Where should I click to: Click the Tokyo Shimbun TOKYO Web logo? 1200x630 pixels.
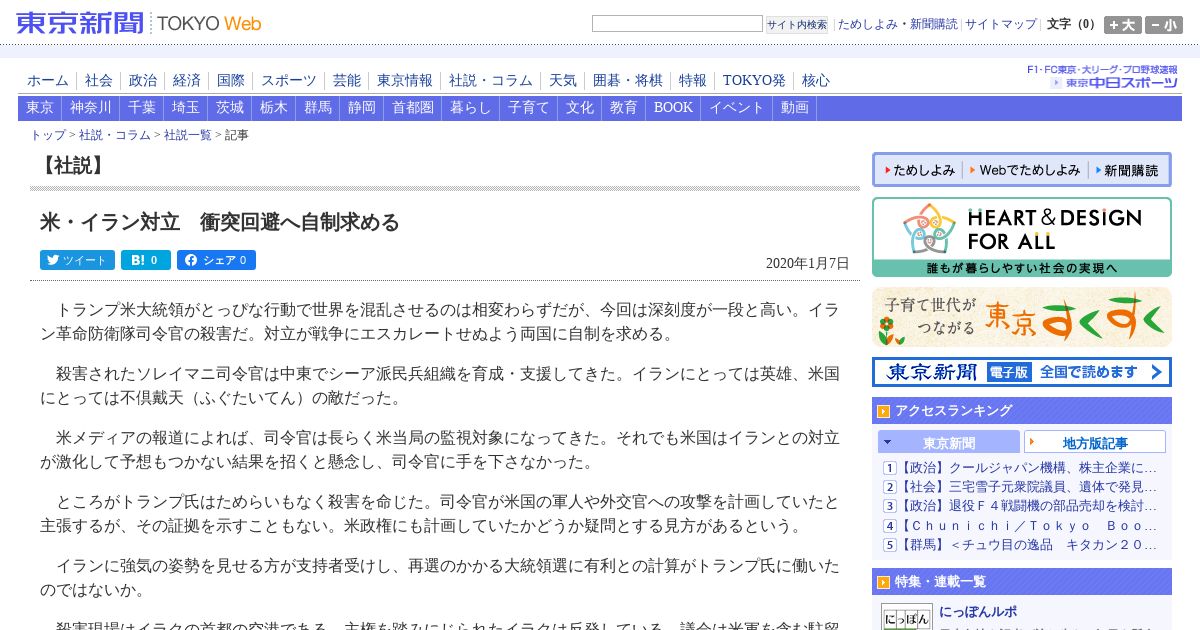tap(139, 22)
